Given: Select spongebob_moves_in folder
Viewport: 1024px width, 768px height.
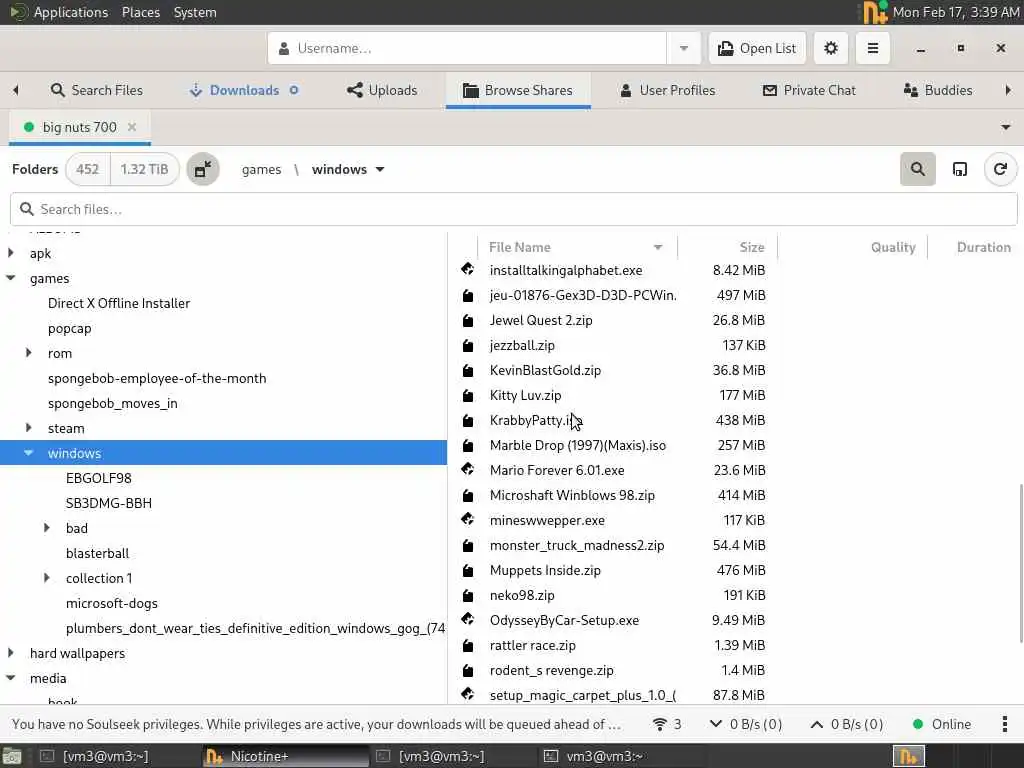Looking at the screenshot, I should coord(112,404).
